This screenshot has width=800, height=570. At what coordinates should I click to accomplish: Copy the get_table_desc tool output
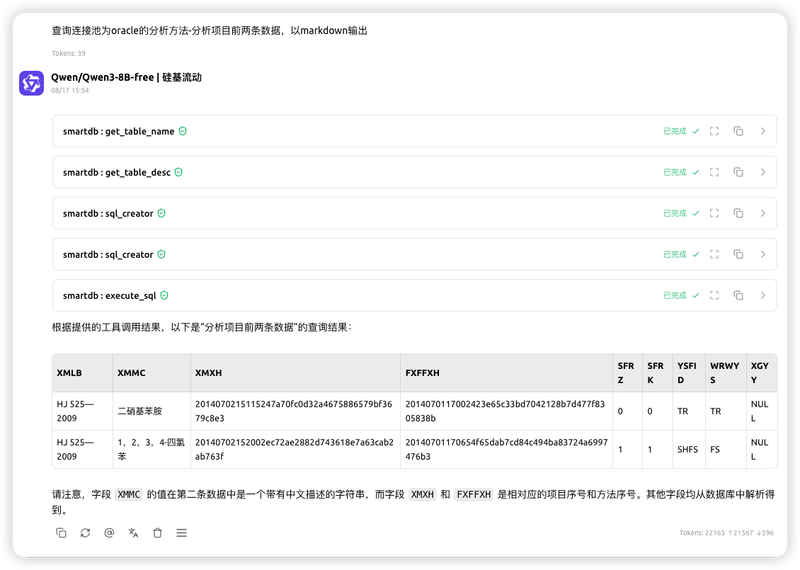pos(738,172)
